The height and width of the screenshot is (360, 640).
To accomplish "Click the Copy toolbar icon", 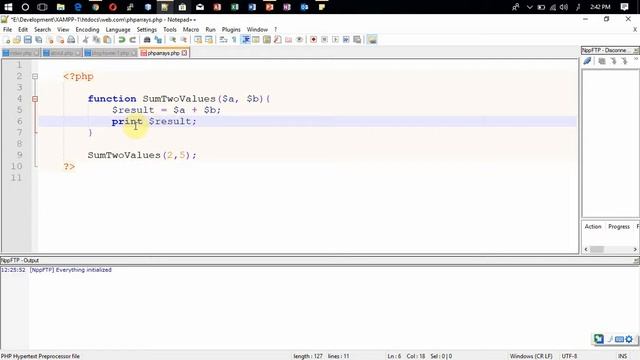I will [x=96, y=40].
